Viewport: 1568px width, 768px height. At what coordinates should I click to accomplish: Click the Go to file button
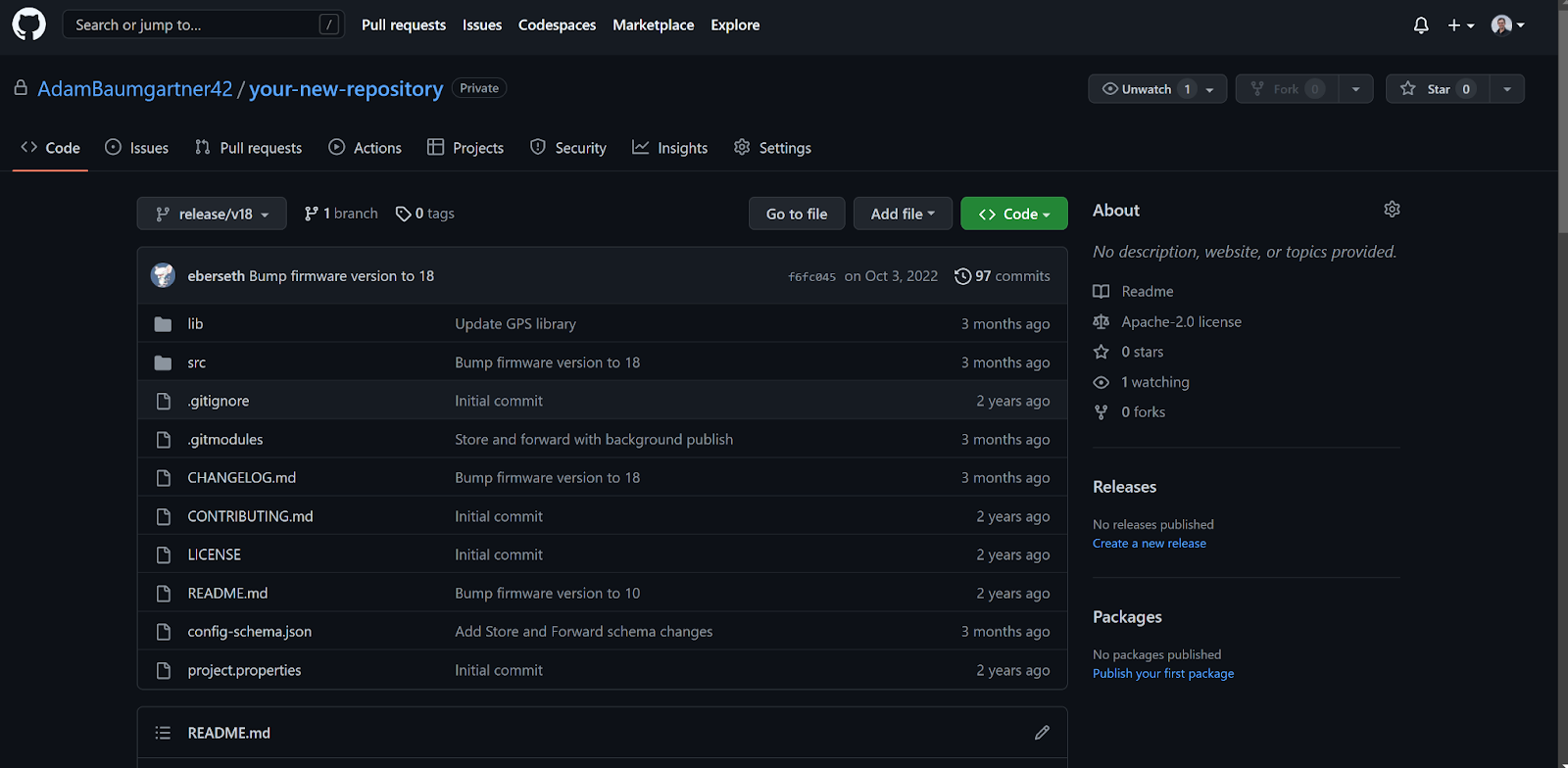[797, 214]
